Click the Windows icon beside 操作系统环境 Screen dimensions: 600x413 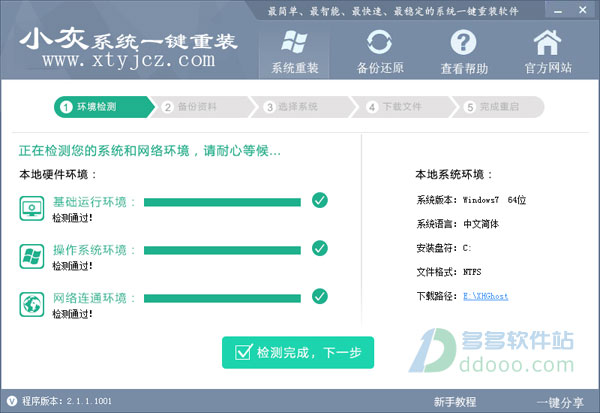click(x=31, y=254)
